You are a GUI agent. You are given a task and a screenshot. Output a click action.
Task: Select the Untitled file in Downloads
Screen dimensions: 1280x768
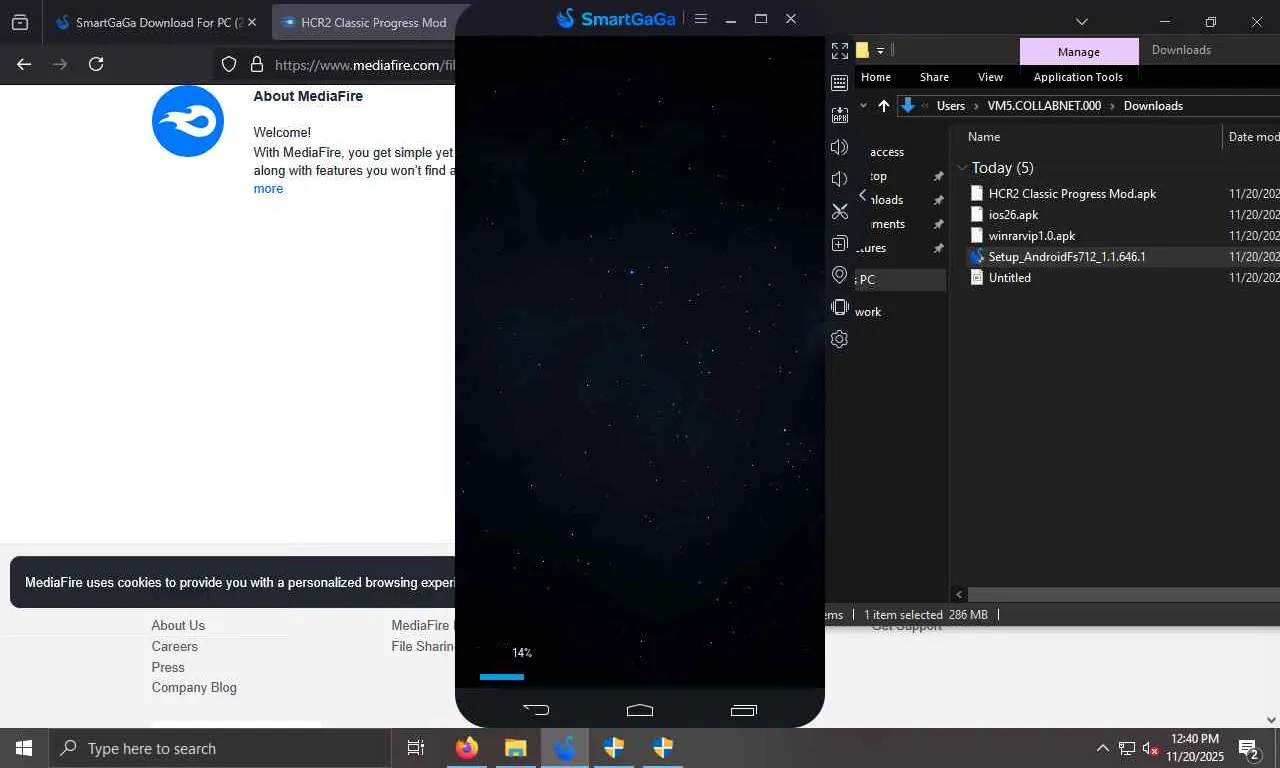(x=1009, y=278)
